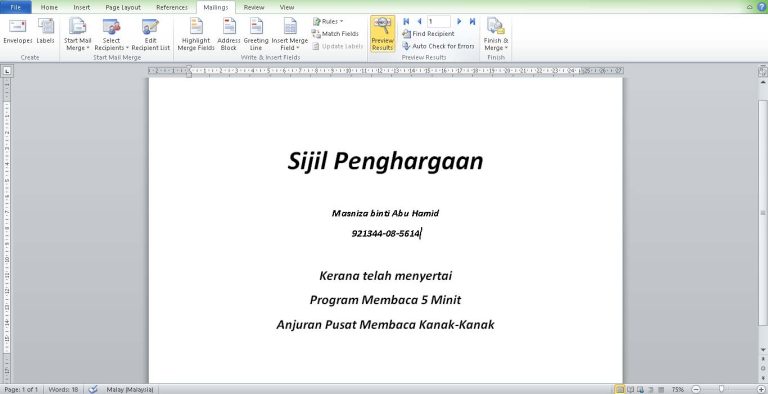Click the record number field
This screenshot has height=394, width=768.
click(x=438, y=22)
